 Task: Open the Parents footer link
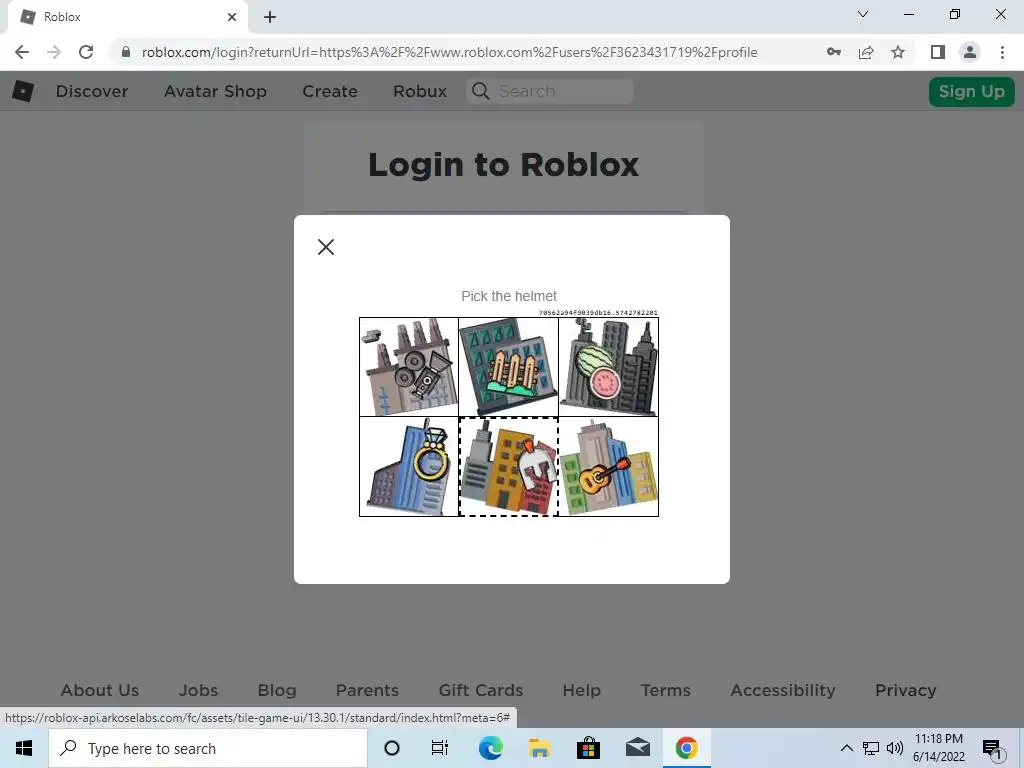[367, 690]
